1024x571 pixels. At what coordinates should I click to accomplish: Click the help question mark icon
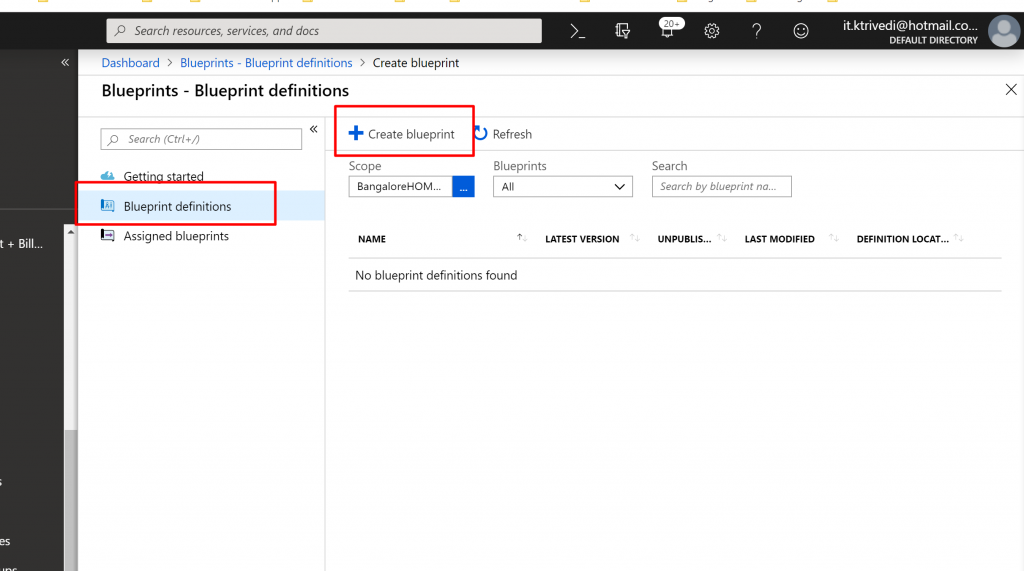tap(757, 31)
